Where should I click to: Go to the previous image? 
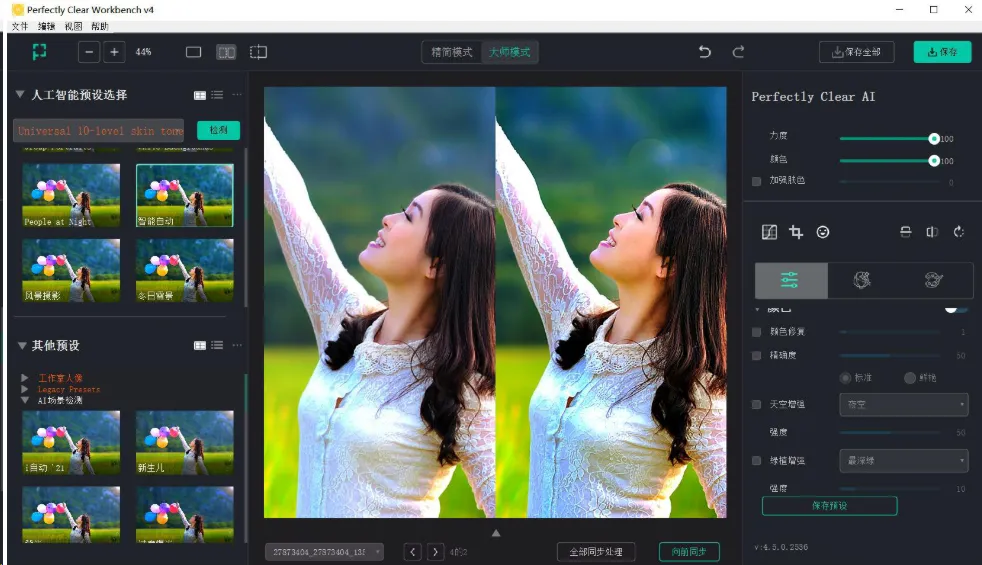[412, 552]
